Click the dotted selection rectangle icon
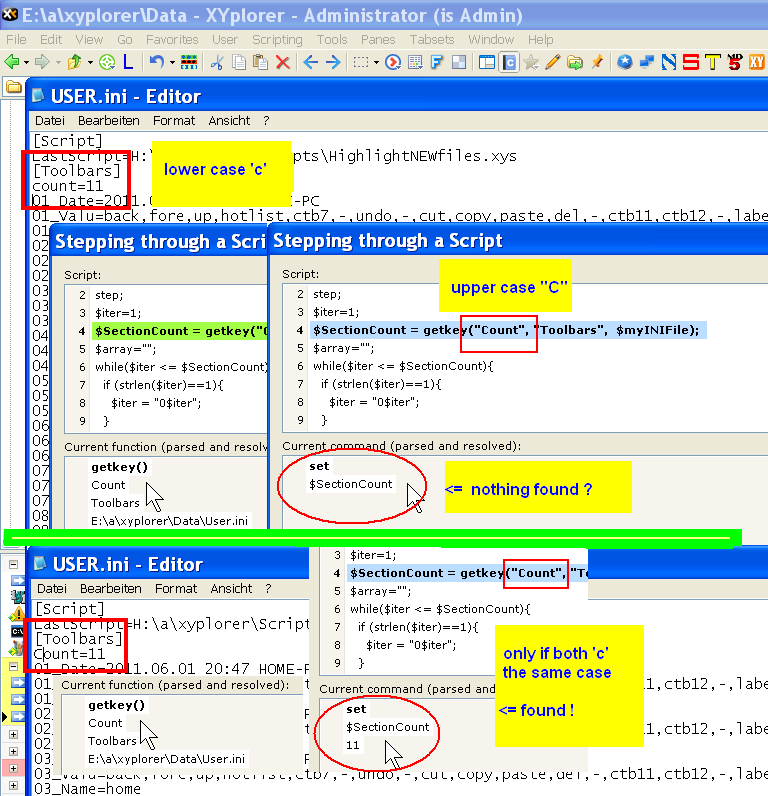Viewport: 768px width, 796px height. [361, 62]
